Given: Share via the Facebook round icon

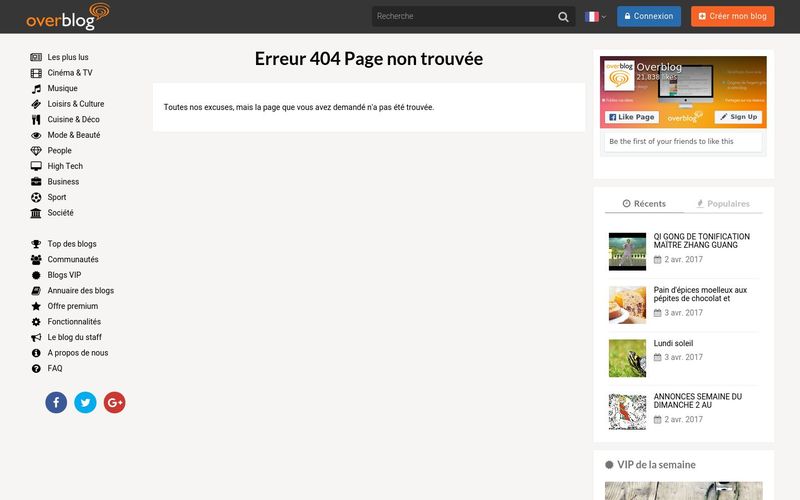Looking at the screenshot, I should [56, 402].
